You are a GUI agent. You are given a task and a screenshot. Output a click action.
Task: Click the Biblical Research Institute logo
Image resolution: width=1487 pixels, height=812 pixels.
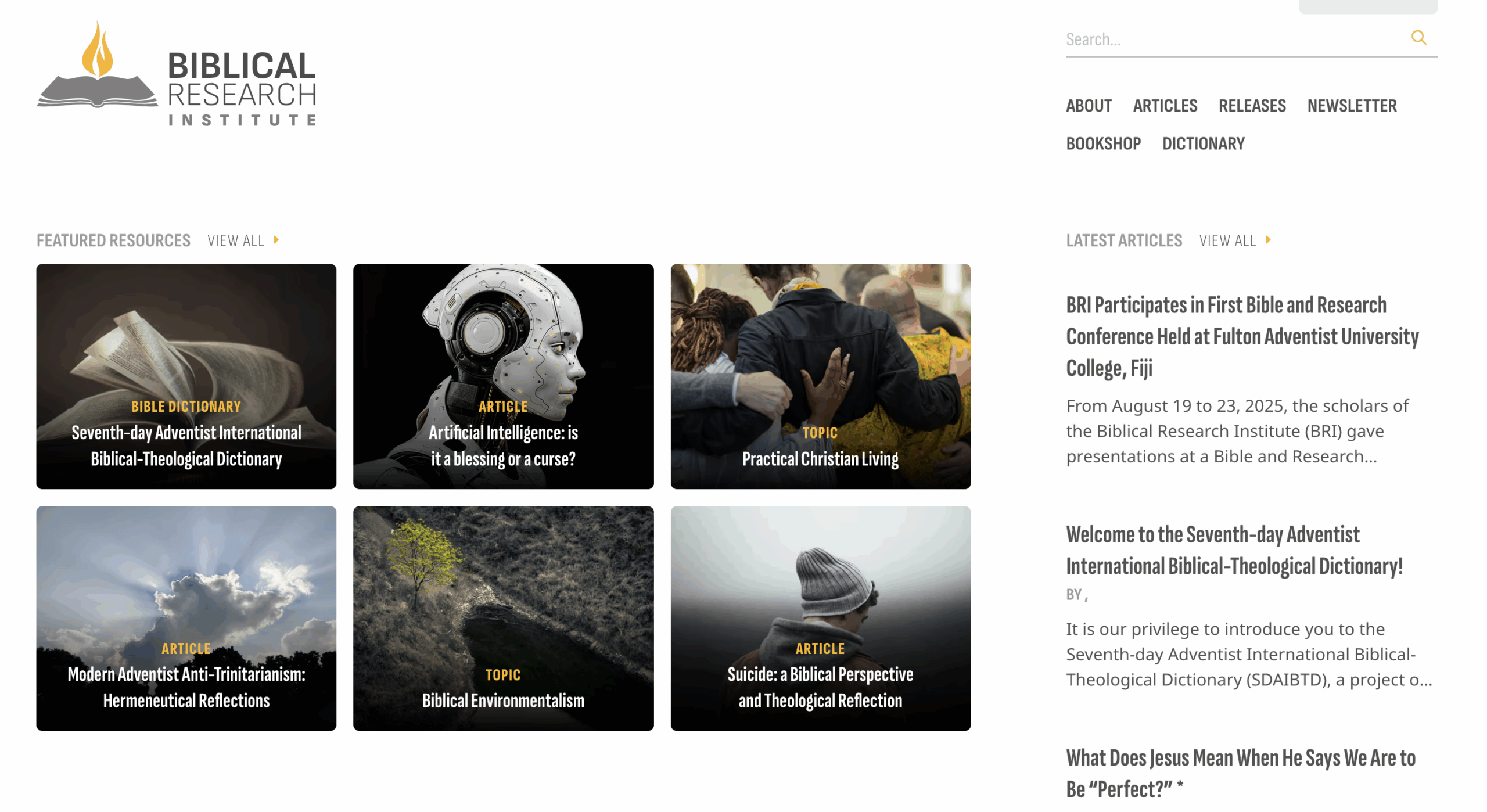pyautogui.click(x=176, y=74)
